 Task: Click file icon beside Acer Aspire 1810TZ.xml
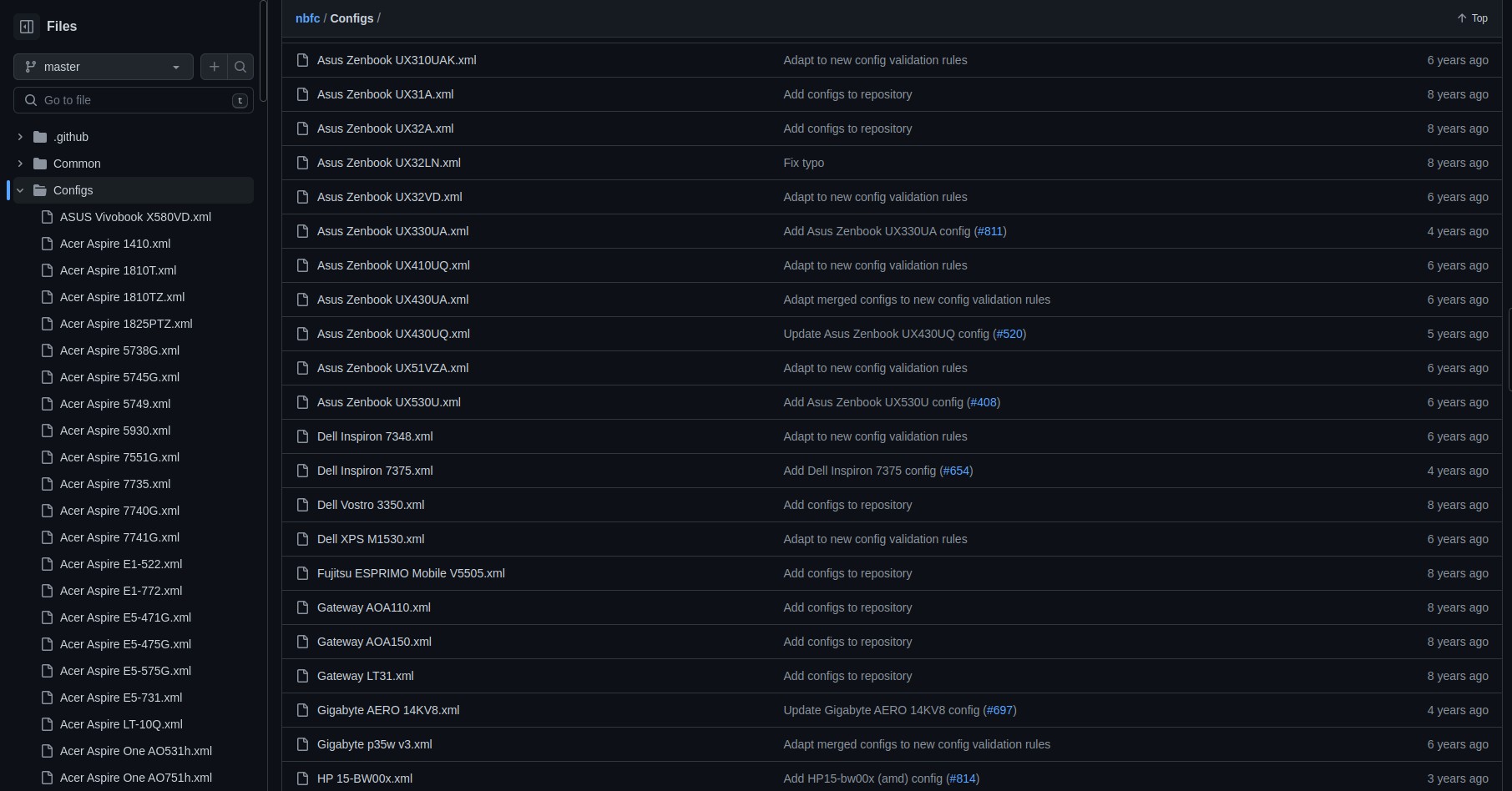[47, 297]
